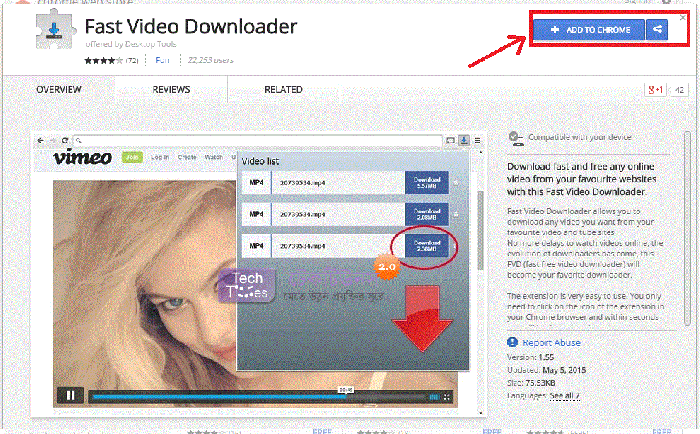
Task: Click the Vimeo logo
Action: point(82,157)
